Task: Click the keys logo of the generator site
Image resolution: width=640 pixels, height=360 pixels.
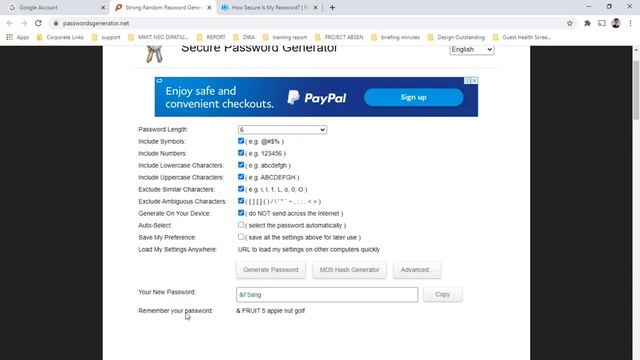Action: pyautogui.click(x=154, y=54)
